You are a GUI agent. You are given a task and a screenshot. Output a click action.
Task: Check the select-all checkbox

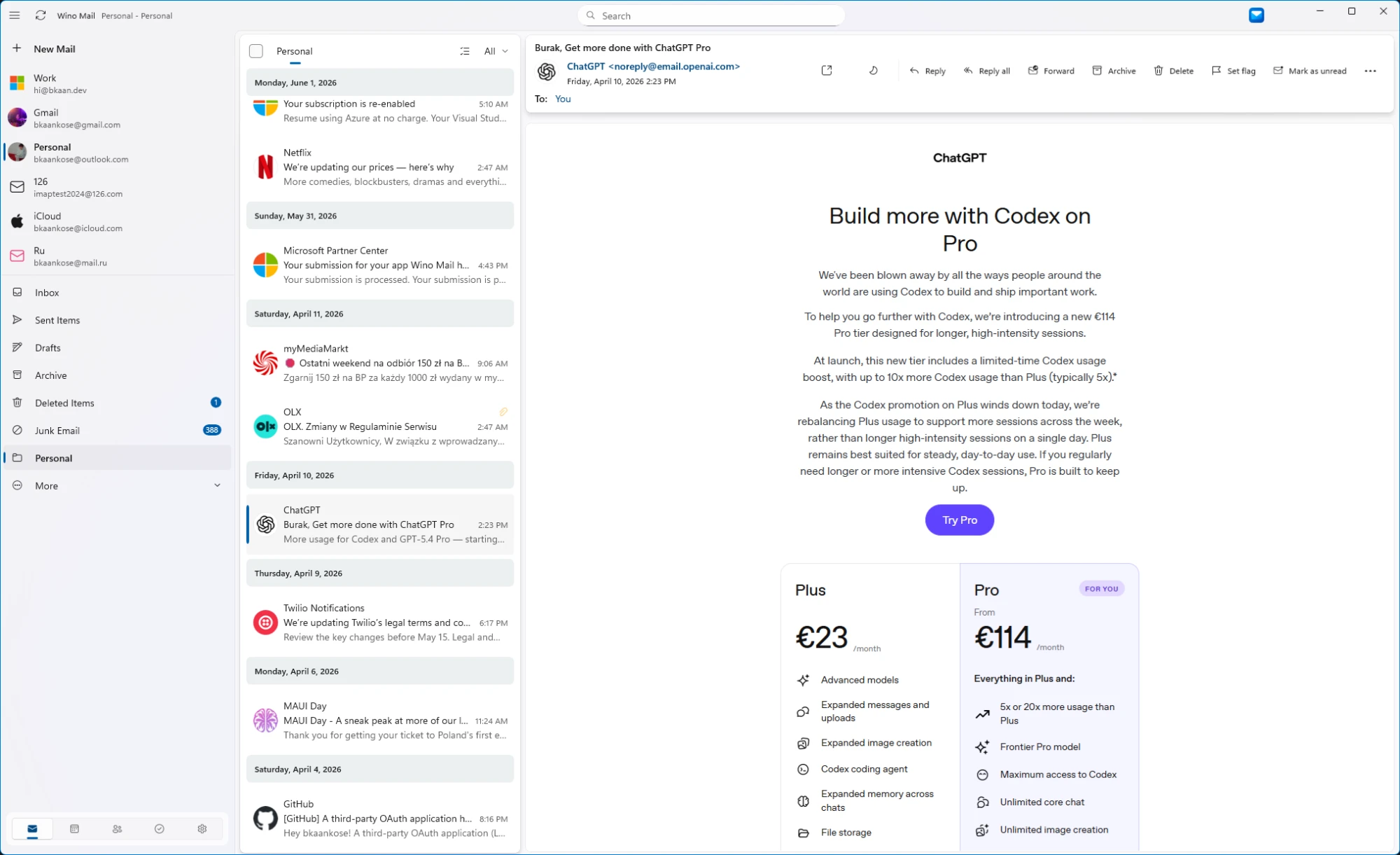click(x=256, y=51)
